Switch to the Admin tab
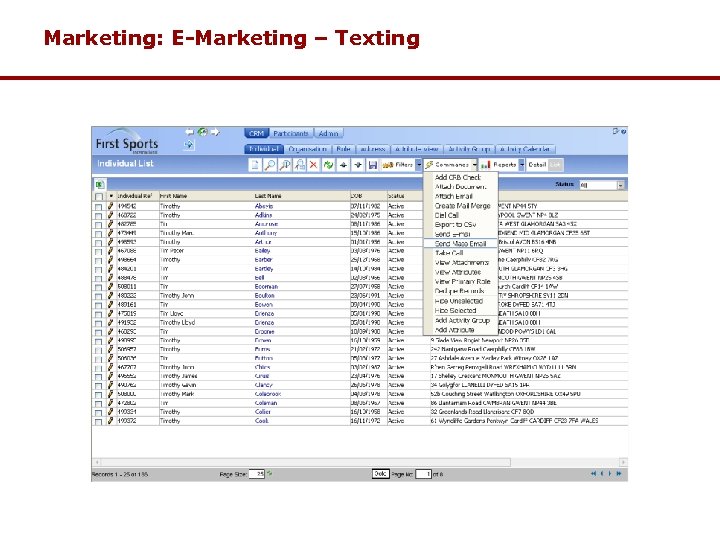720x540 pixels. click(x=328, y=134)
